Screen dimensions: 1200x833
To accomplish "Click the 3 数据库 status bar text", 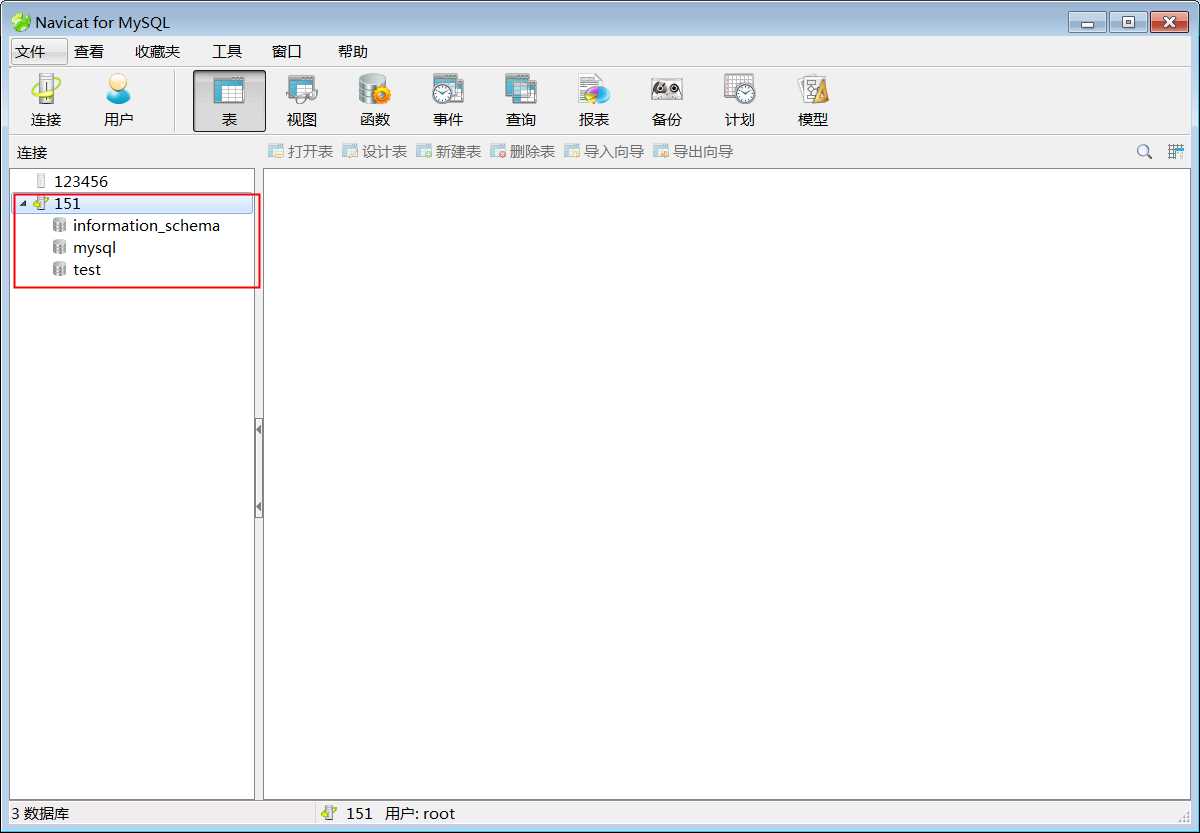I will coord(40,814).
